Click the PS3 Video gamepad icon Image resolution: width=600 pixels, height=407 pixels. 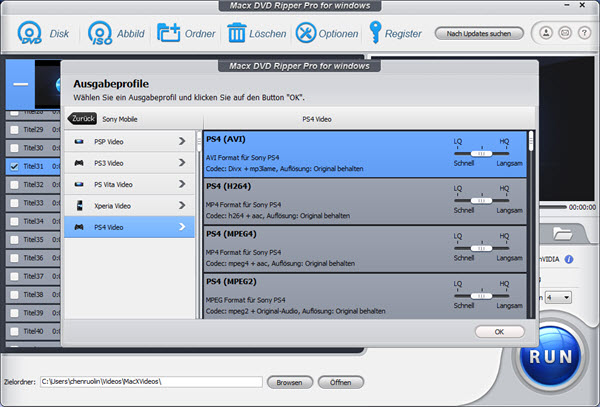[x=79, y=163]
